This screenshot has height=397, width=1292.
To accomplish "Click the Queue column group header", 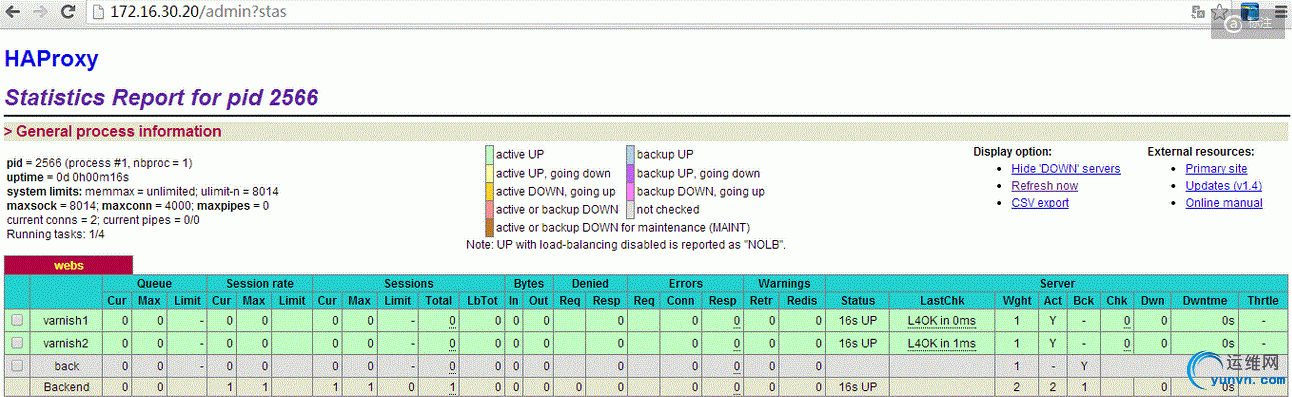I will point(154,284).
